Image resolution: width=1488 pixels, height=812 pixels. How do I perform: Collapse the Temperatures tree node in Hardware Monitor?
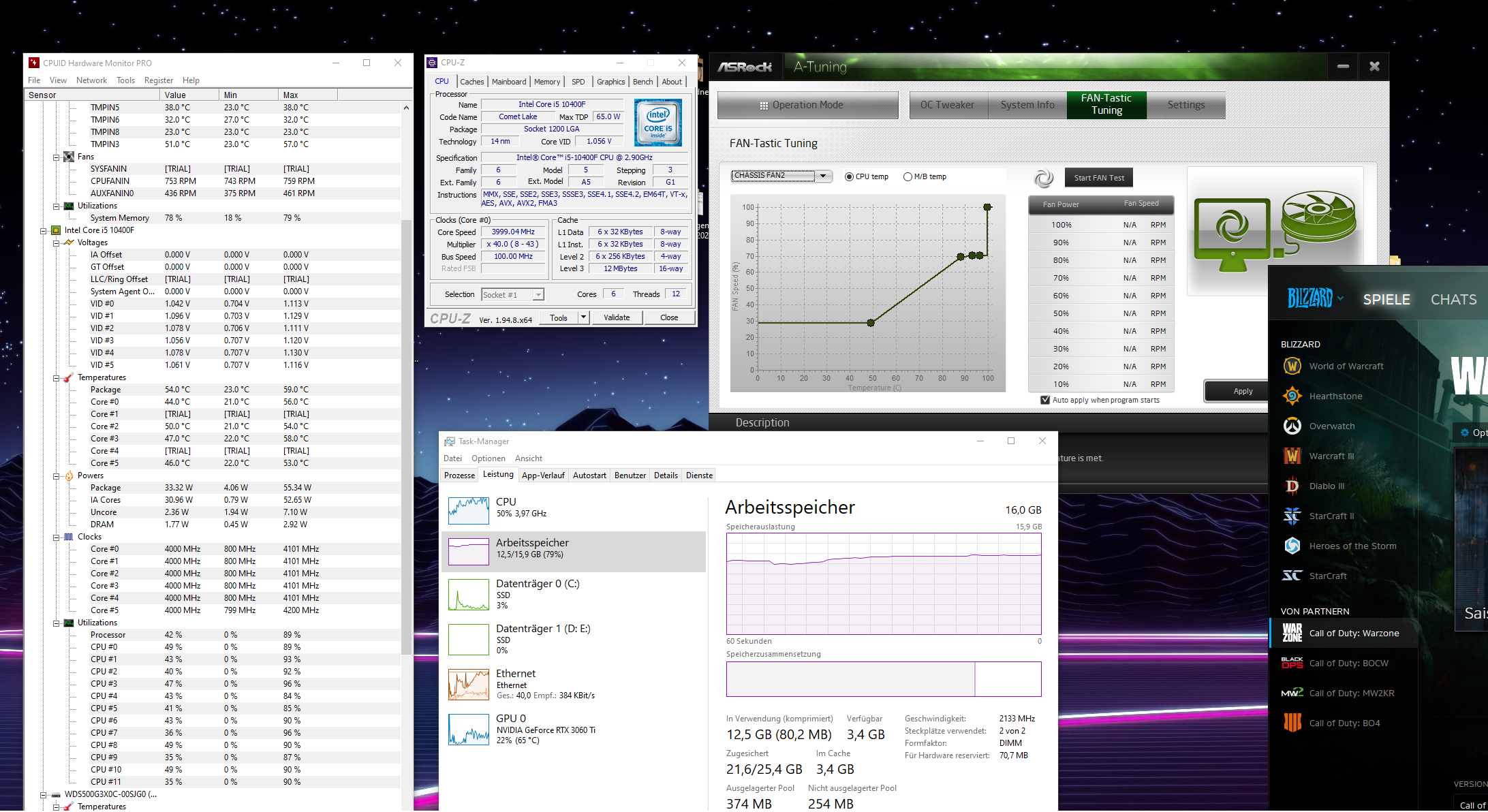click(57, 377)
